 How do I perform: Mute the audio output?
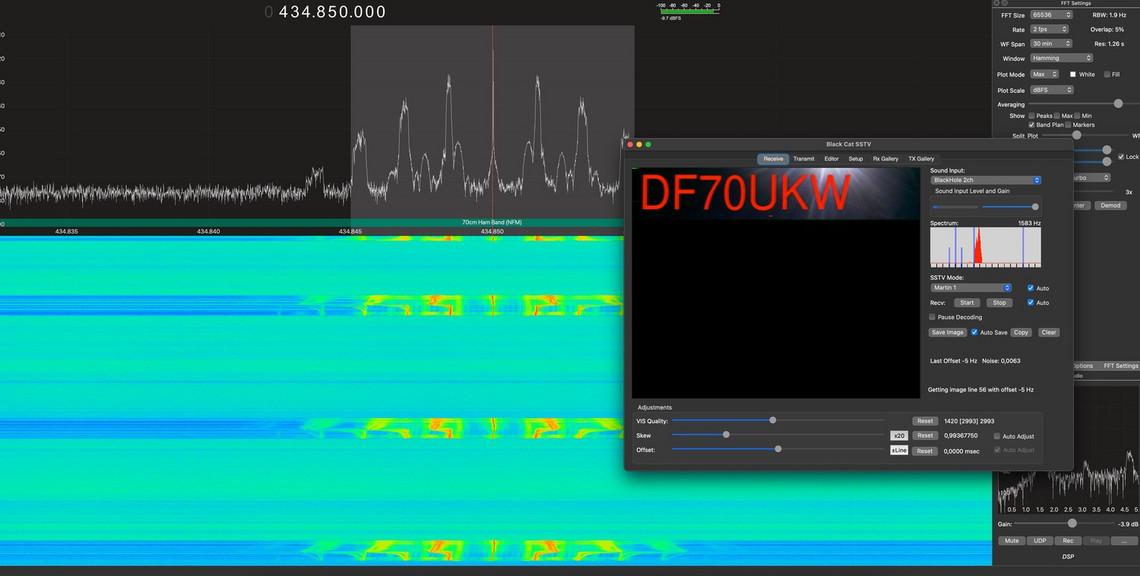click(x=1011, y=540)
